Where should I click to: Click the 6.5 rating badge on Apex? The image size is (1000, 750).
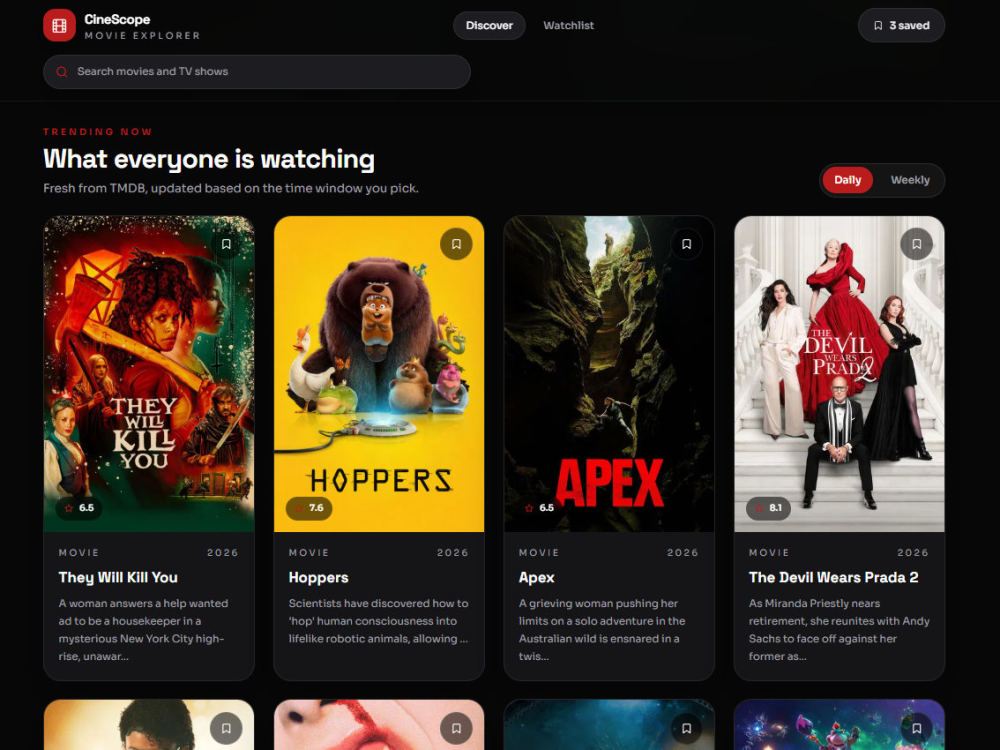point(540,508)
